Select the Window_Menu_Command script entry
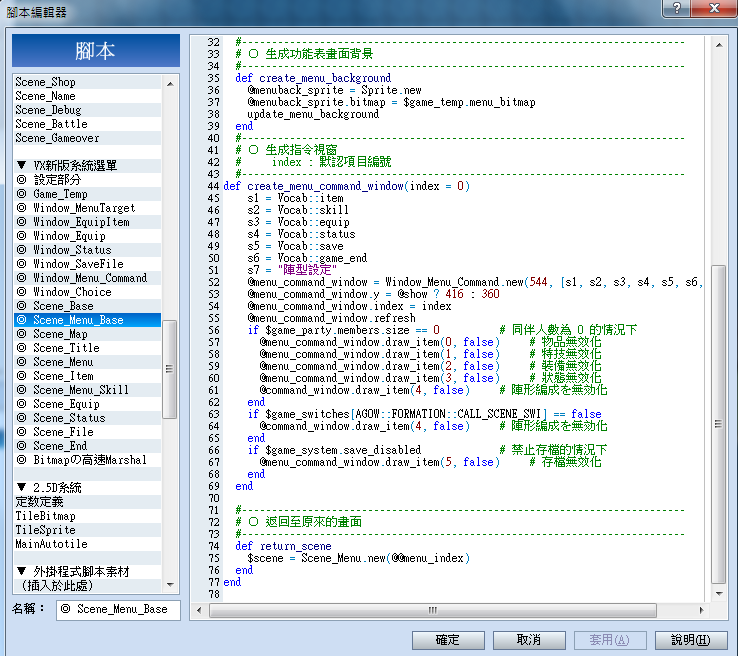The height and width of the screenshot is (656, 738). 88,278
